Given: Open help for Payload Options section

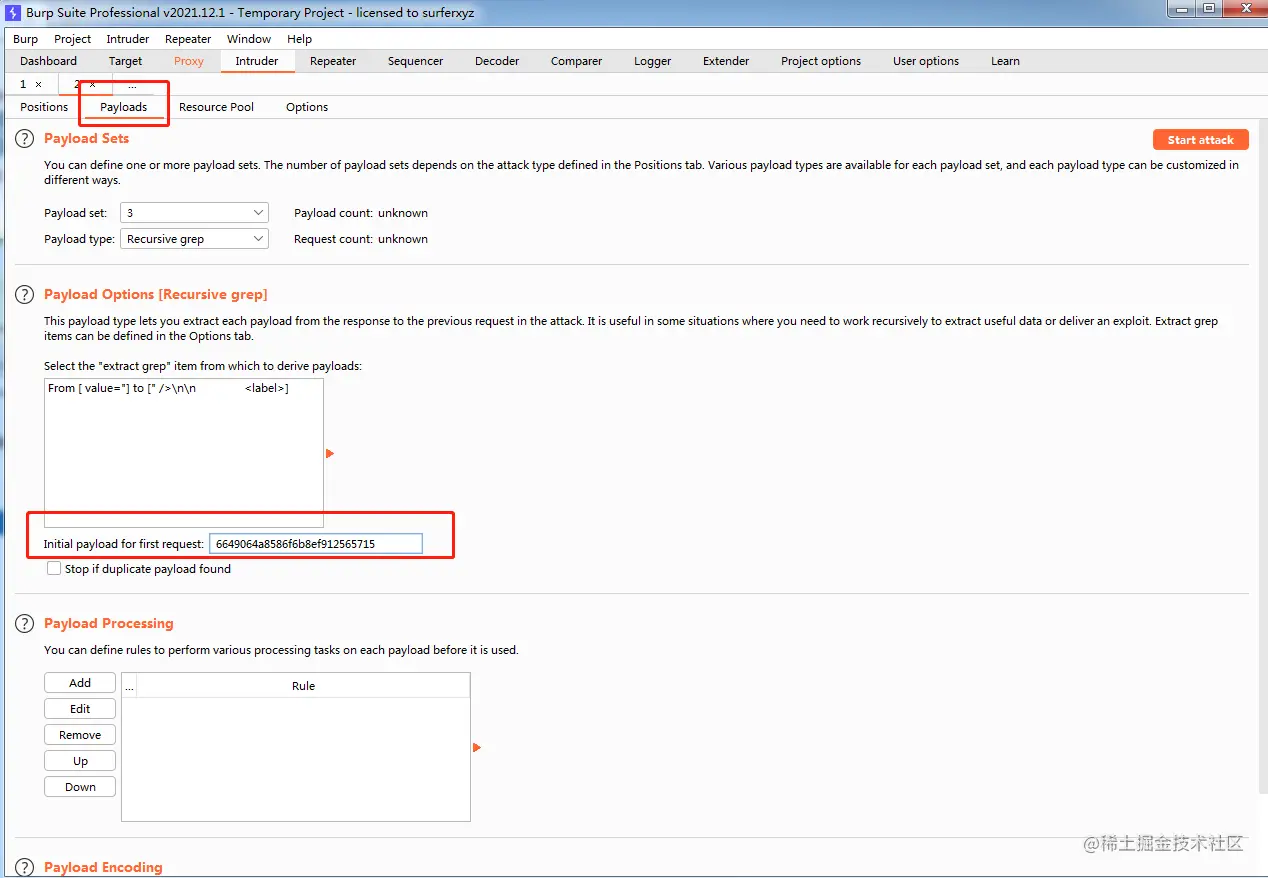Looking at the screenshot, I should coord(25,294).
